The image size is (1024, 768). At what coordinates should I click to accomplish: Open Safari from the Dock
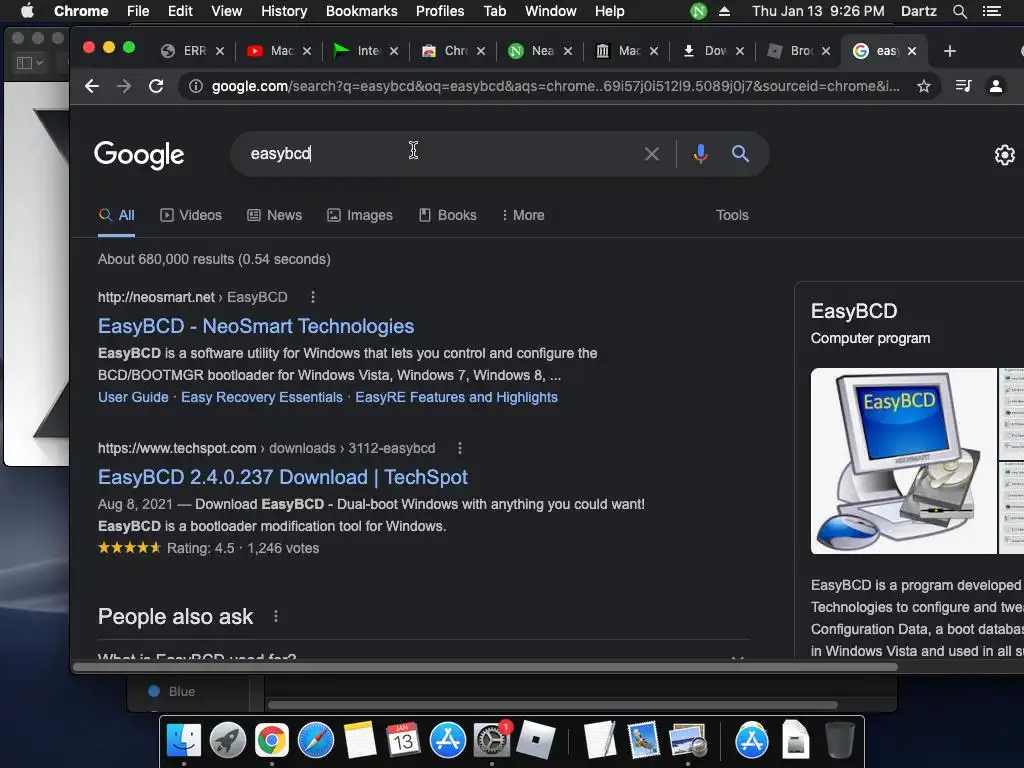tap(316, 740)
